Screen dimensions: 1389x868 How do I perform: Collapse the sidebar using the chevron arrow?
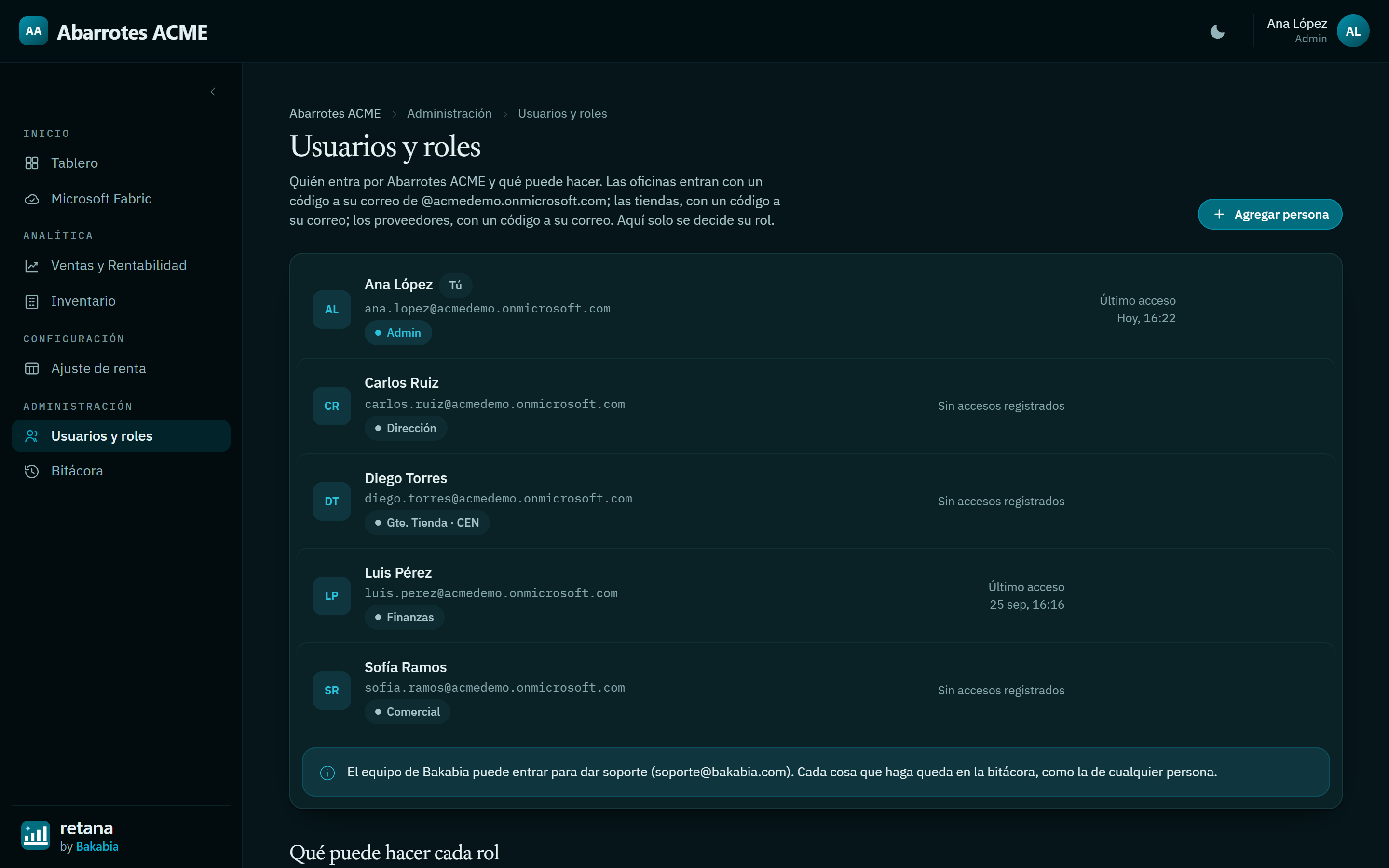pos(213,92)
